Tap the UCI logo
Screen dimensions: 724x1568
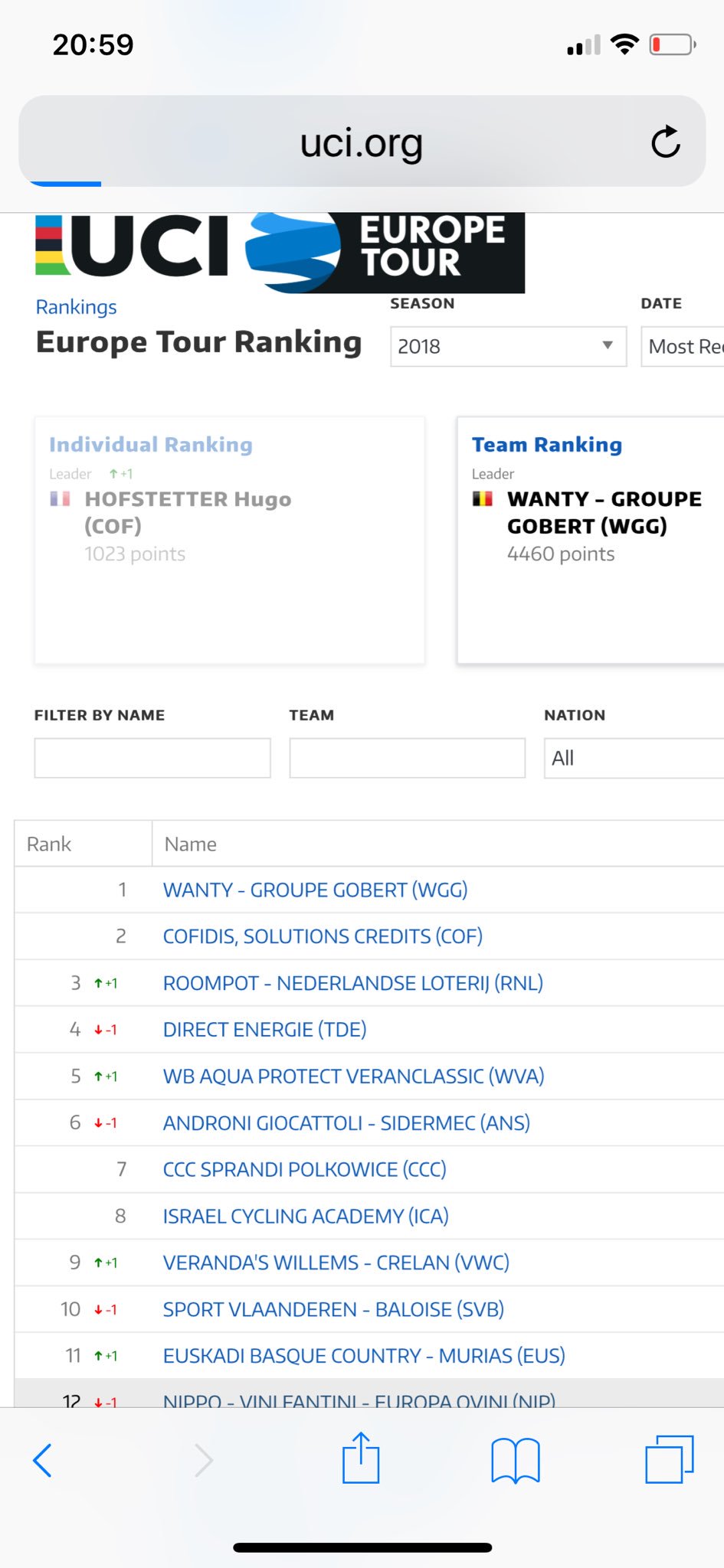[x=132, y=246]
